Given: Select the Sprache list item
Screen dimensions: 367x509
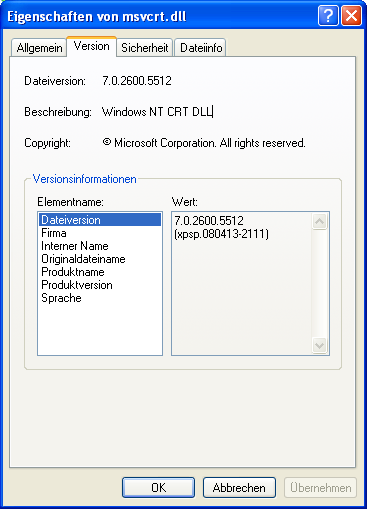Looking at the screenshot, I should 100,298.
